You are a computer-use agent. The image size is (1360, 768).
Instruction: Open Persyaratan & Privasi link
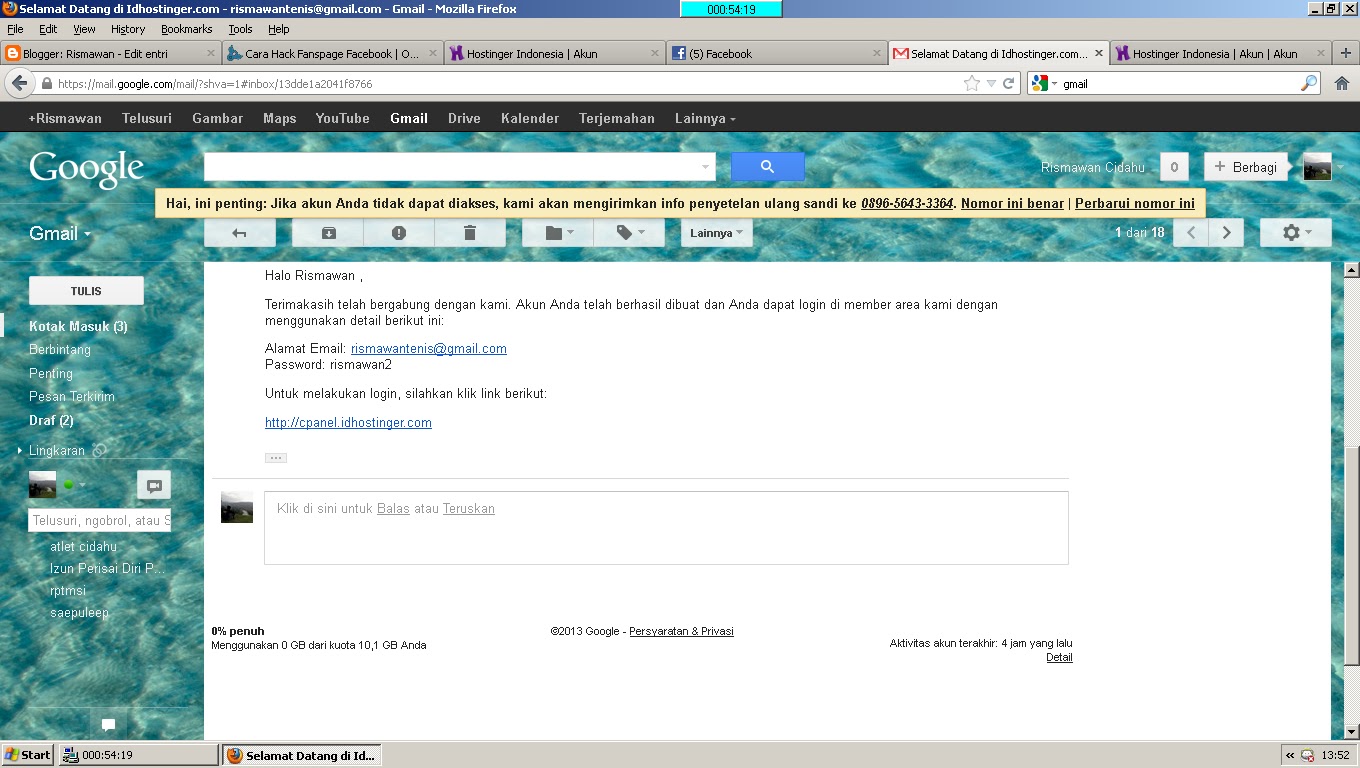click(x=681, y=631)
